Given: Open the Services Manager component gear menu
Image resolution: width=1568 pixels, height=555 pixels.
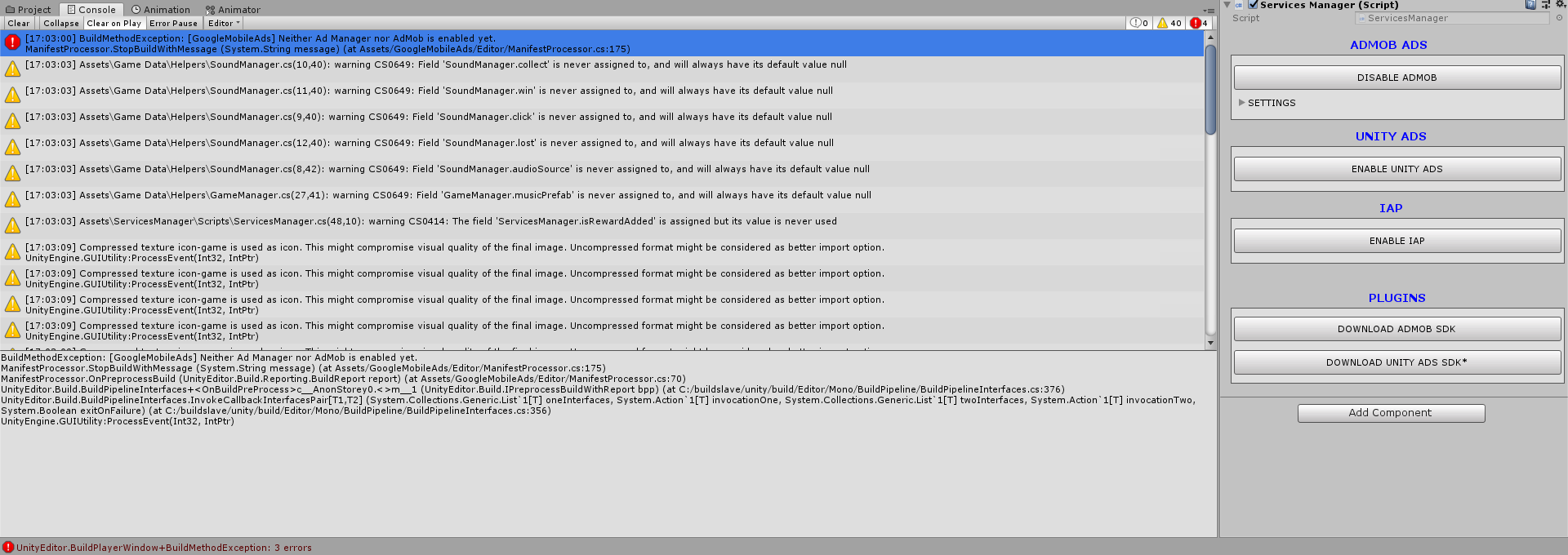Looking at the screenshot, I should pos(1560,5).
